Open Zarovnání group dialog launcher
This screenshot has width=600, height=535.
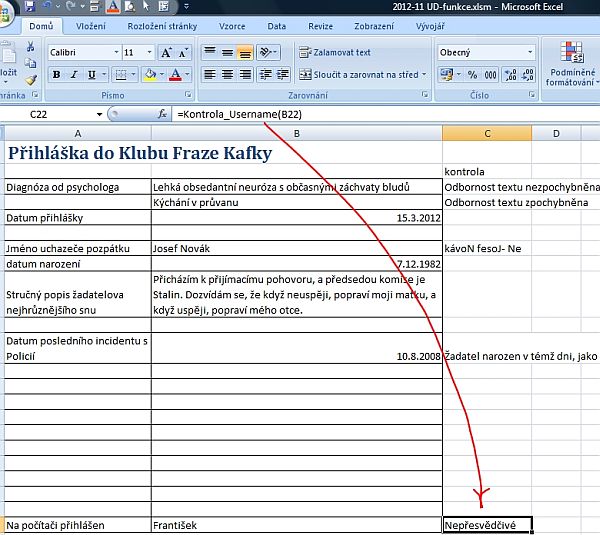[425, 94]
